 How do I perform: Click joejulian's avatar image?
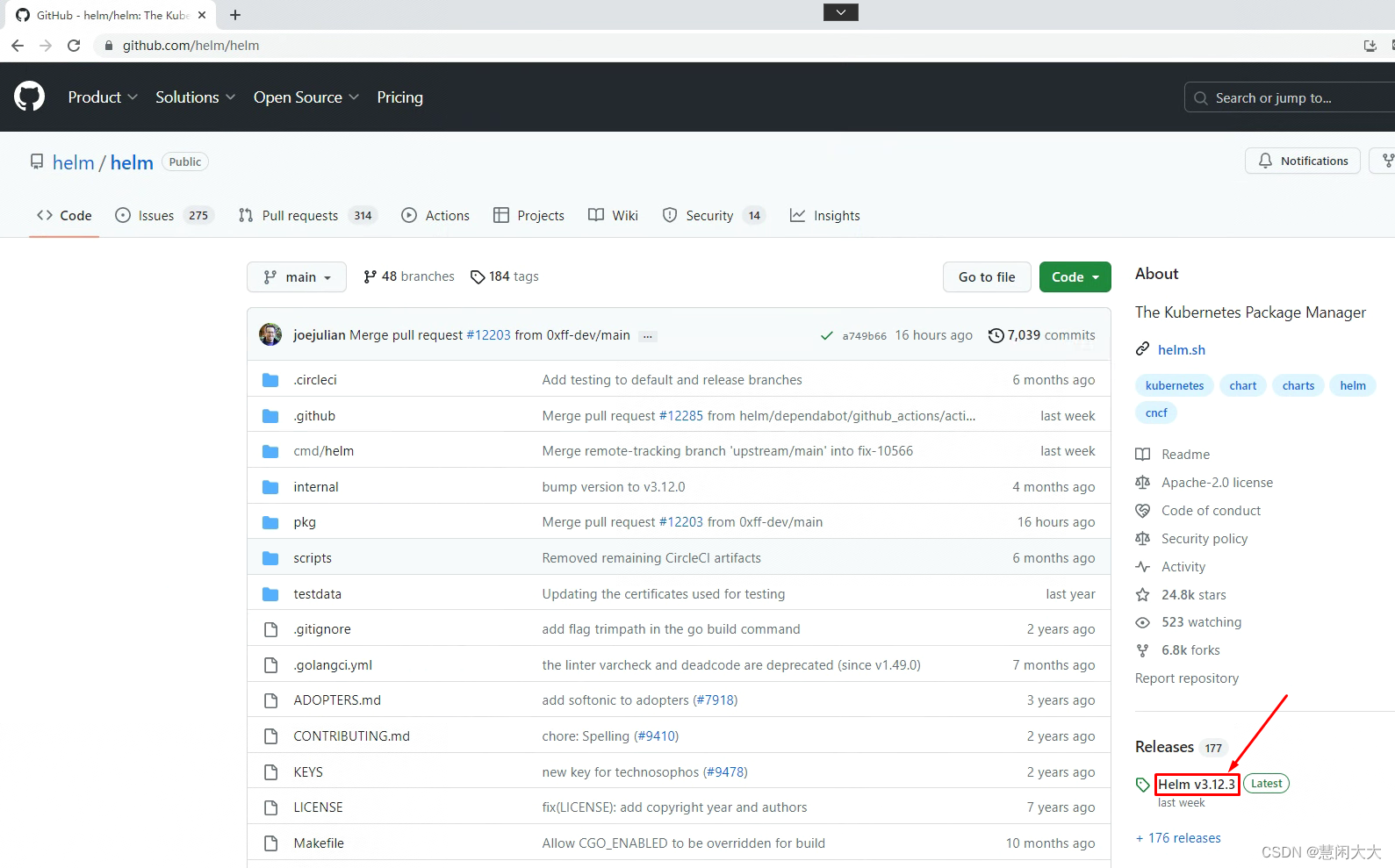point(270,334)
